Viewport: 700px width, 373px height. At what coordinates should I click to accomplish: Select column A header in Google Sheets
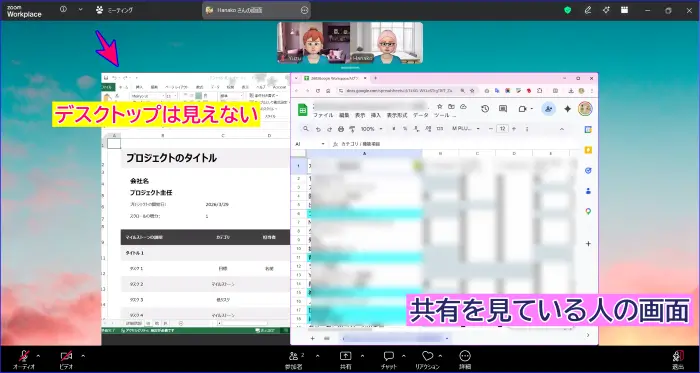point(364,153)
